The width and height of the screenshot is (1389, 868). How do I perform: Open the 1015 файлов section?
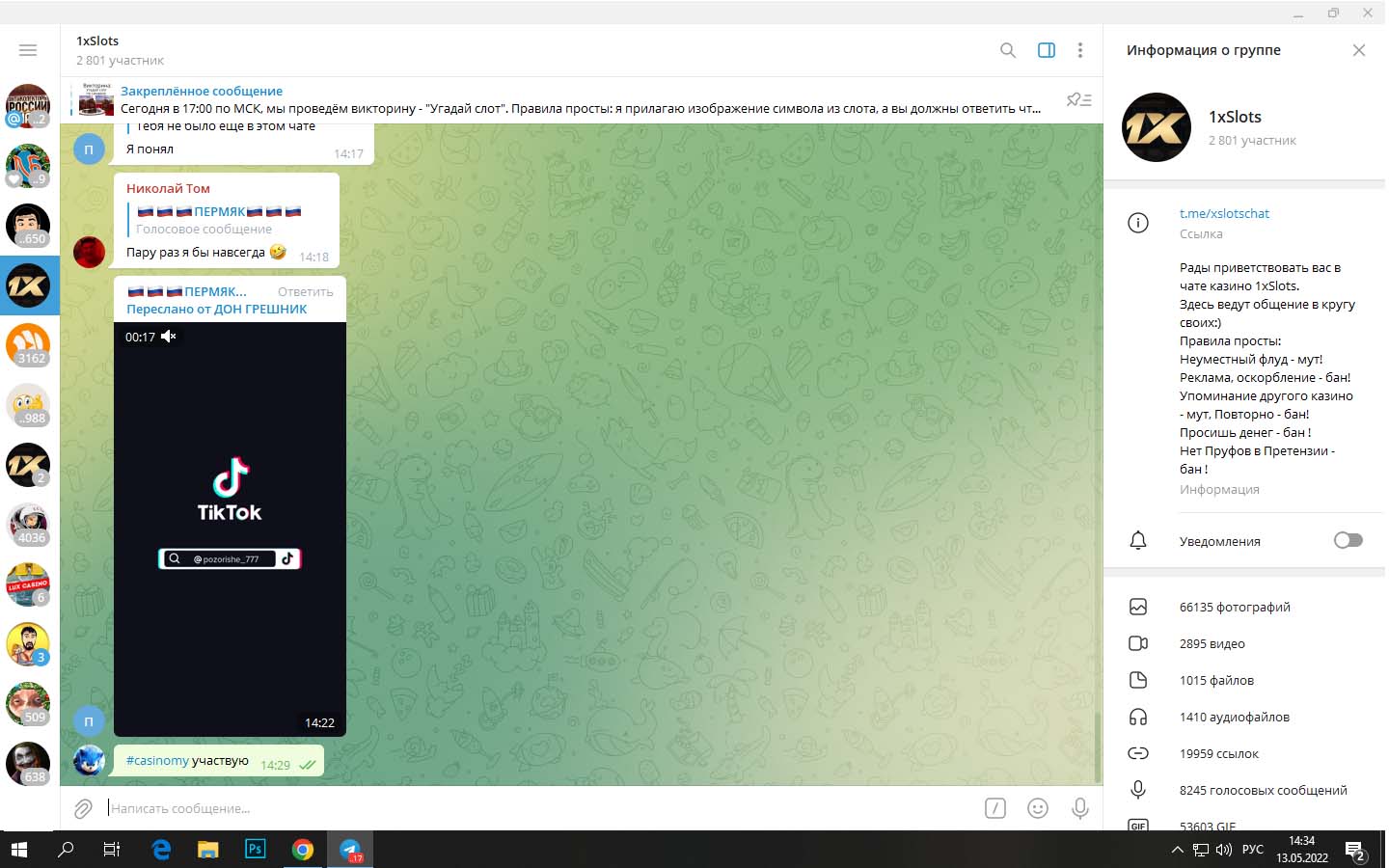(x=1216, y=680)
